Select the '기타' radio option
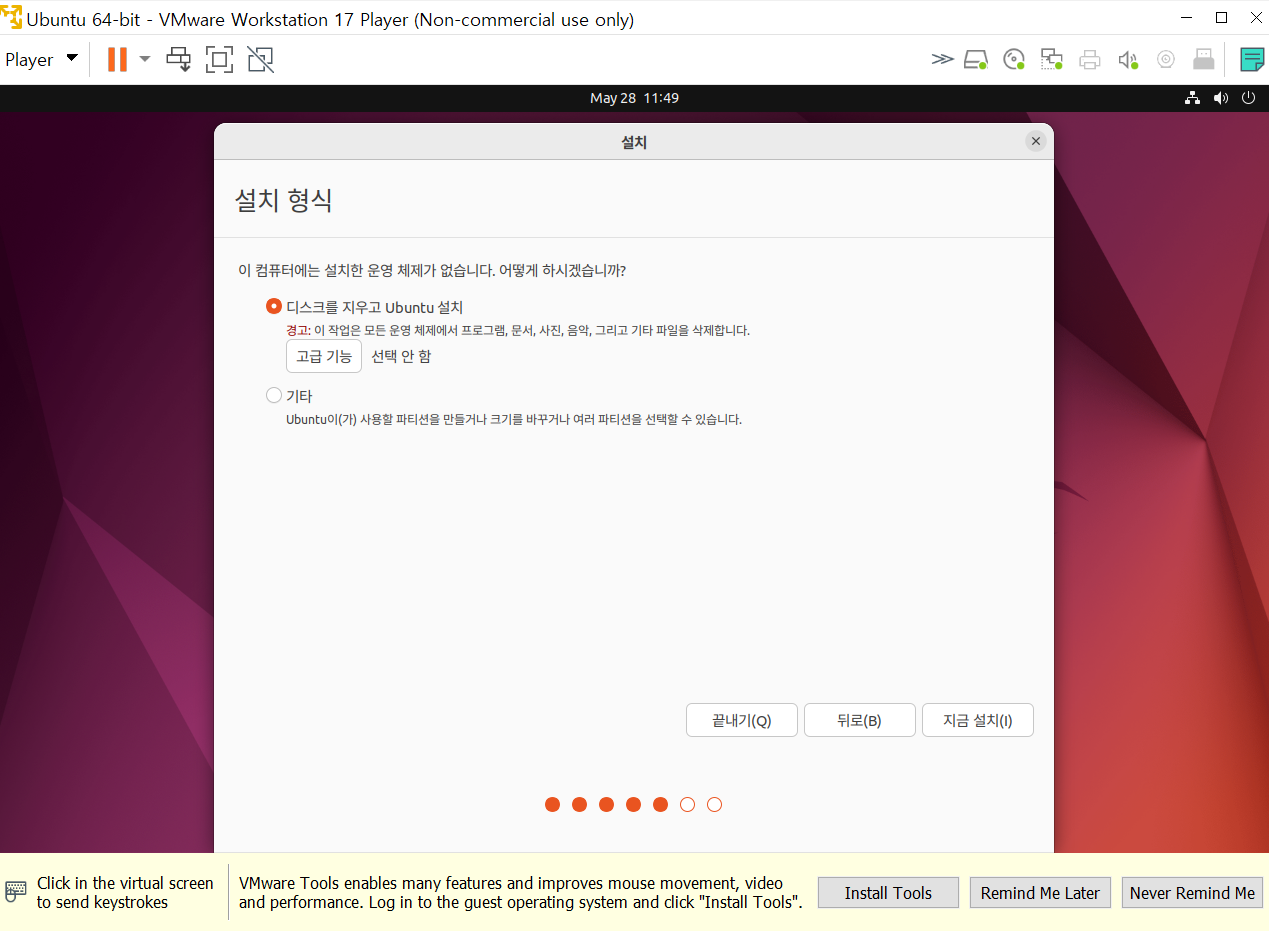1269x931 pixels. coord(274,395)
